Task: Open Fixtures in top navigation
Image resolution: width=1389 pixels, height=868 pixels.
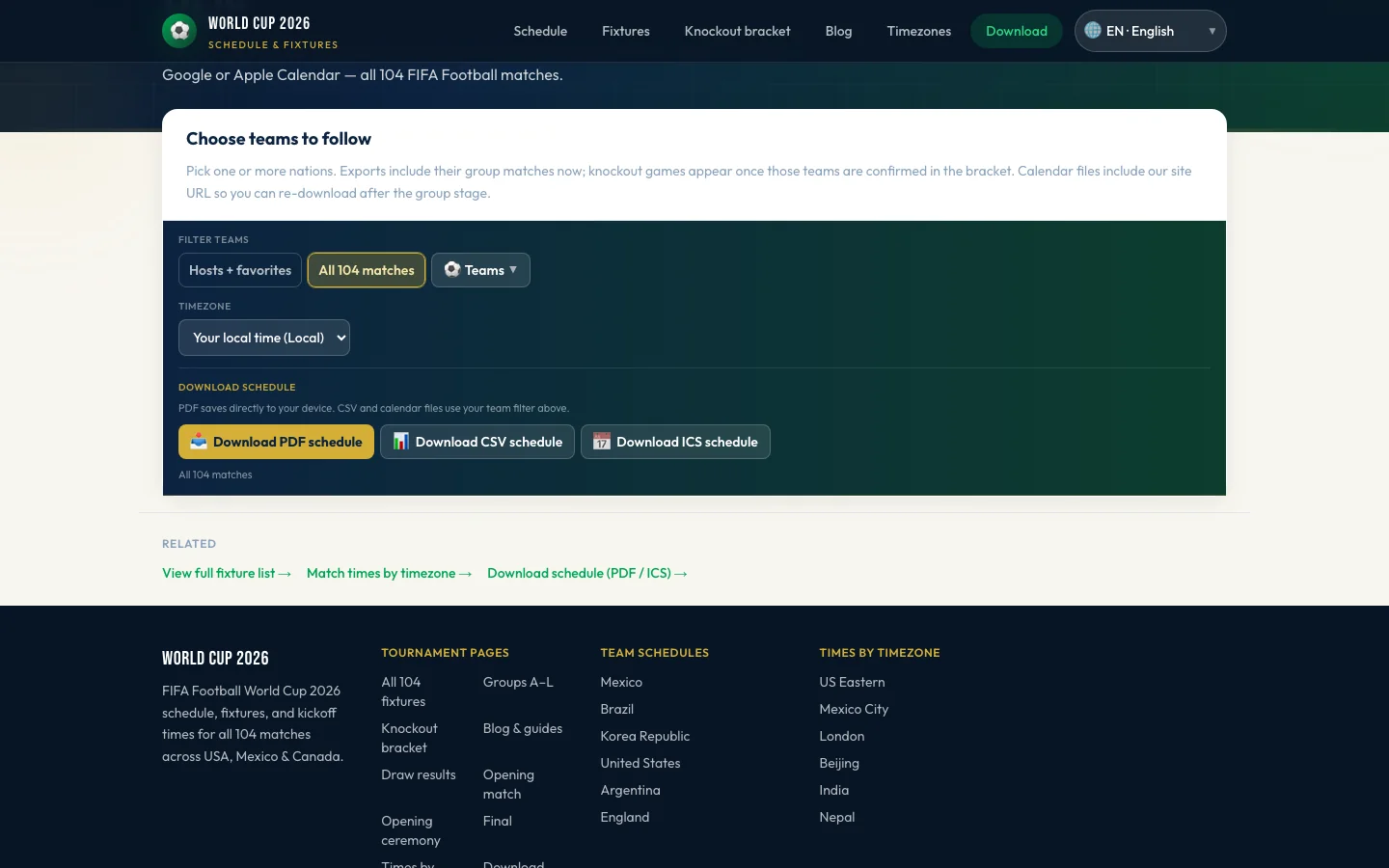Action: click(x=626, y=31)
